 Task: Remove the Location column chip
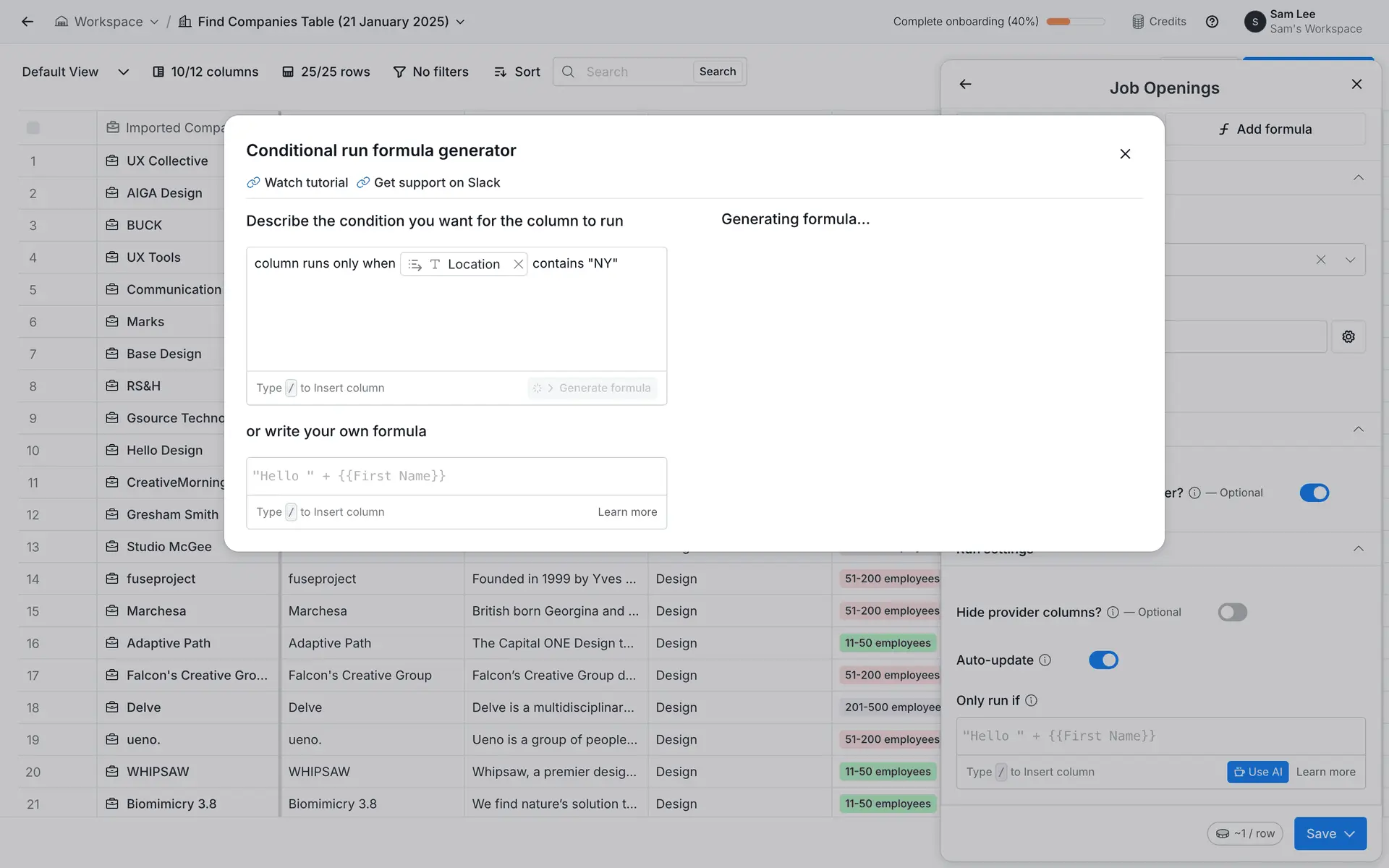[518, 265]
